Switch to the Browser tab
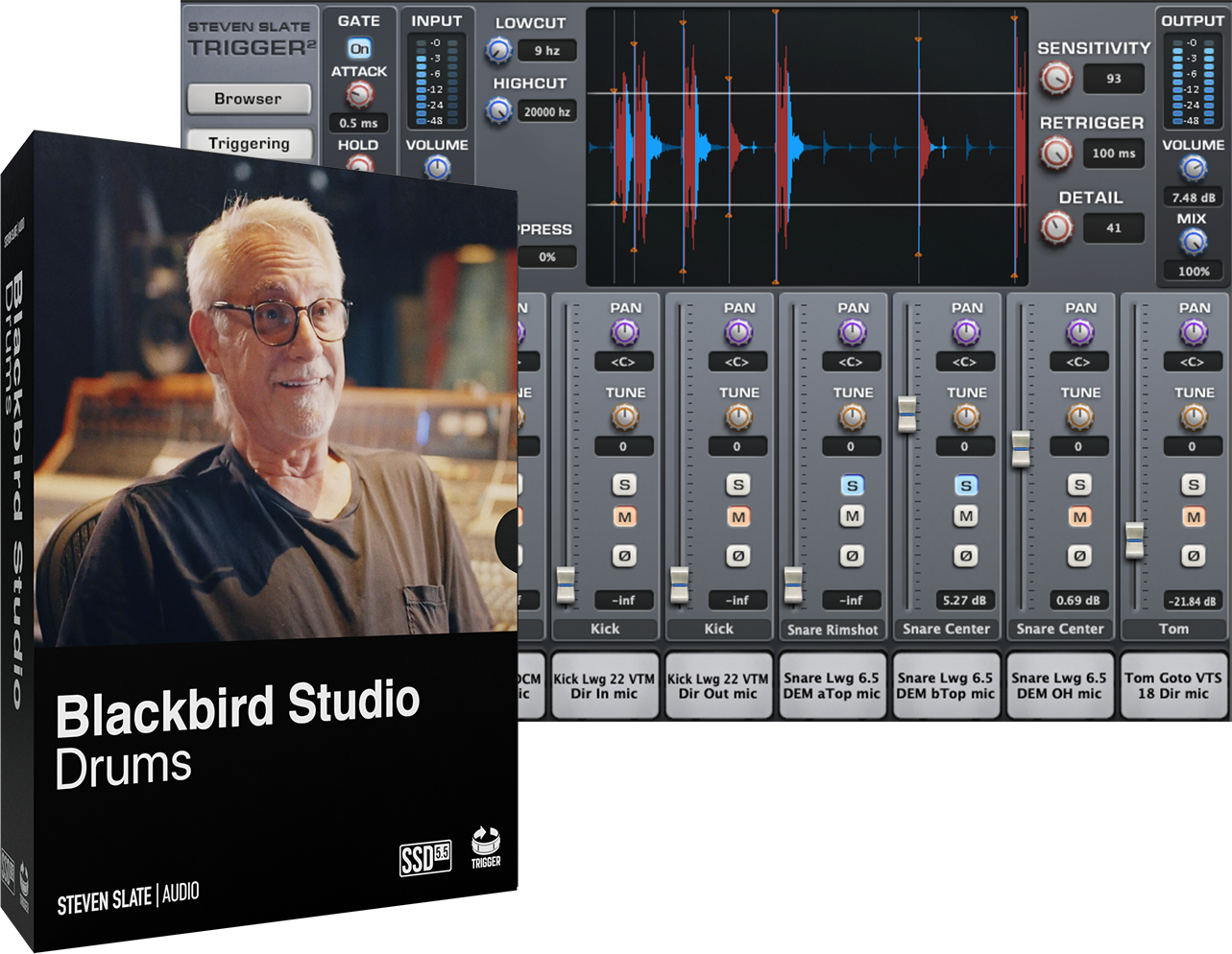 click(249, 99)
